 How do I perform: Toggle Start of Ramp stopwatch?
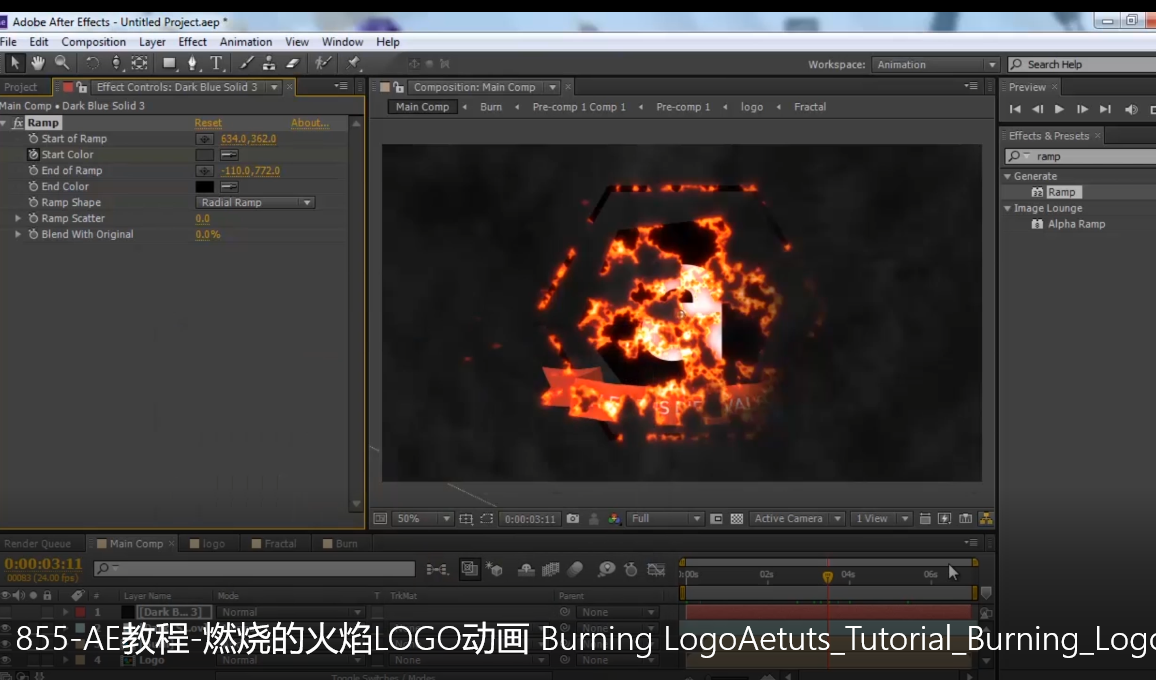pyautogui.click(x=33, y=139)
